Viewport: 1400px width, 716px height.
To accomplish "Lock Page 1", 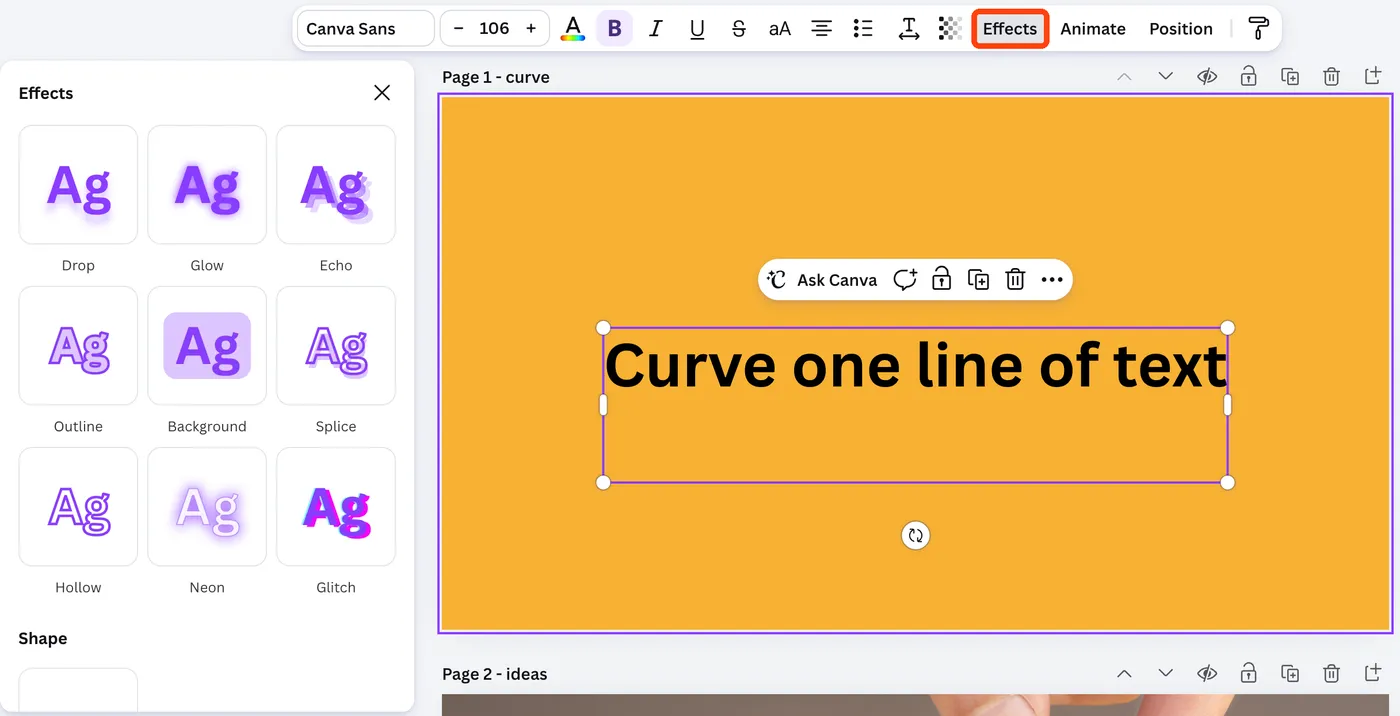I will coord(1248,77).
